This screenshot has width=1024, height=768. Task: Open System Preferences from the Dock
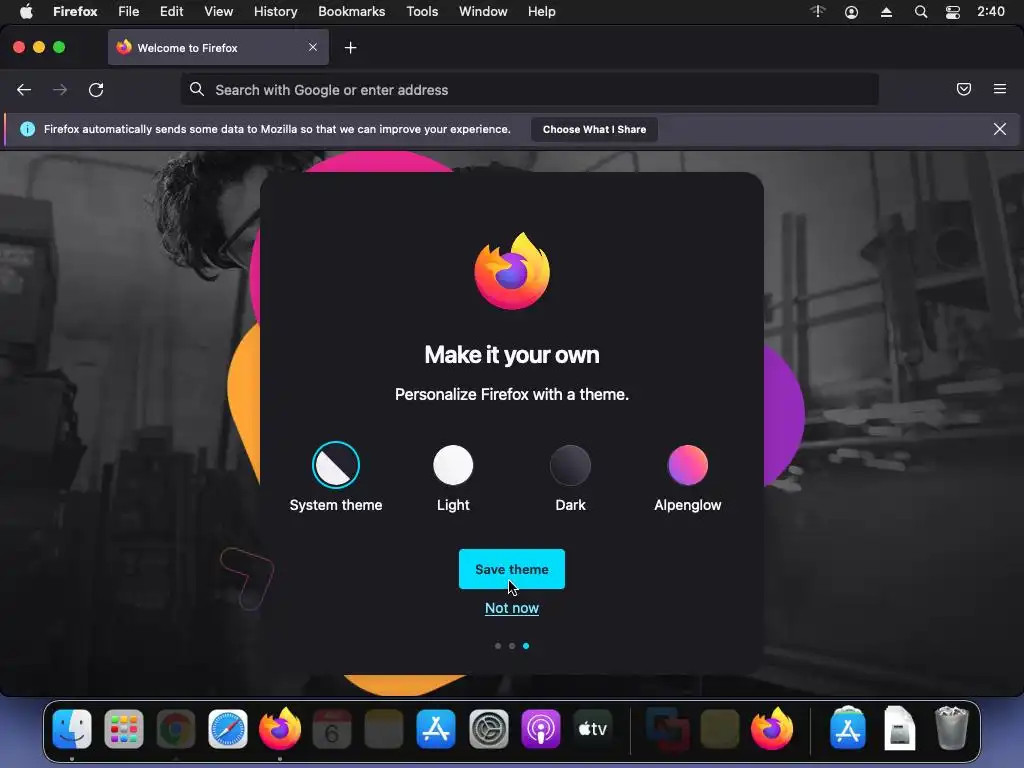pyautogui.click(x=488, y=729)
